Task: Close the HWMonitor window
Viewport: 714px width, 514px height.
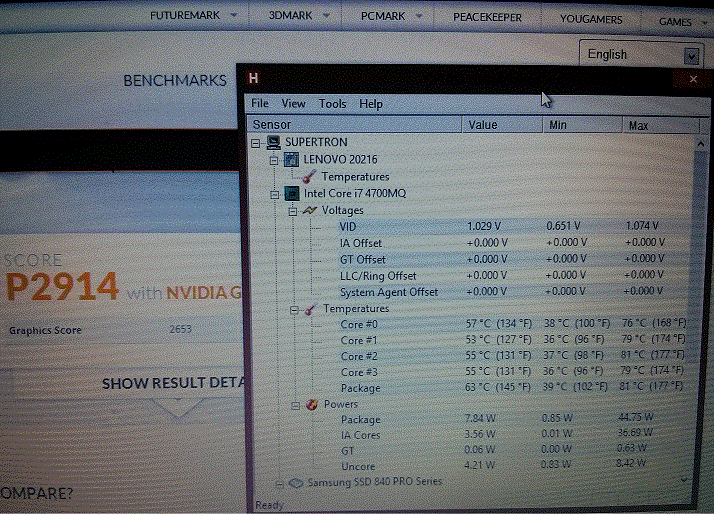Action: pos(693,79)
